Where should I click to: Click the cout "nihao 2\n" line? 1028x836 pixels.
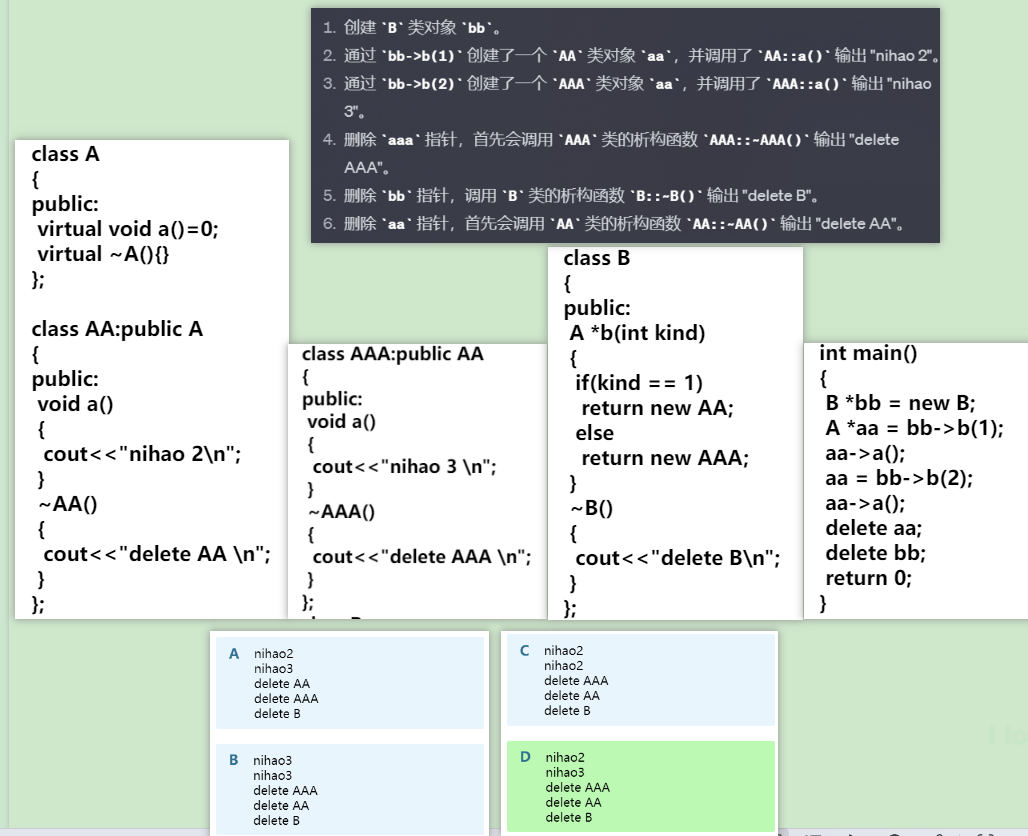142,454
